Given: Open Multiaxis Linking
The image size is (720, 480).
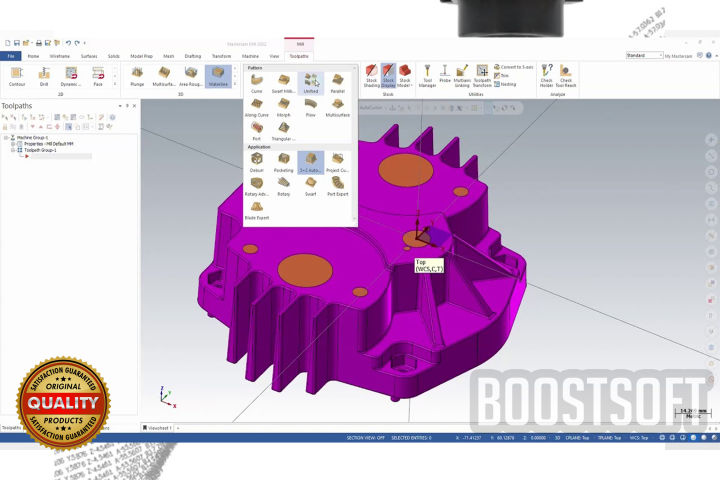Looking at the screenshot, I should click(x=462, y=76).
